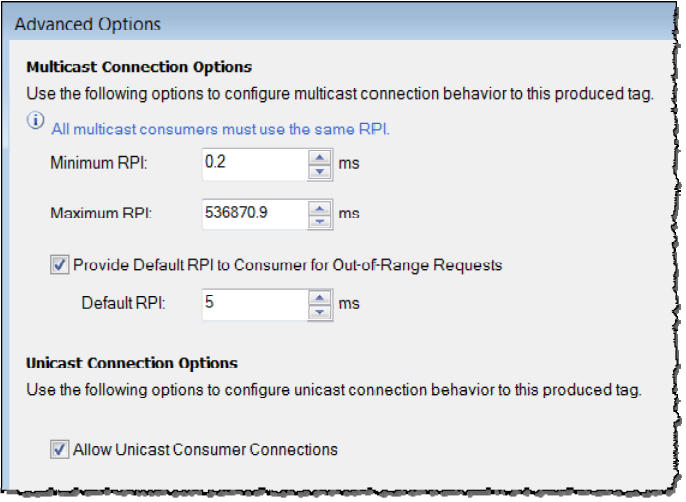The width and height of the screenshot is (686, 502).
Task: Click the multicast consumers same RPI notice
Action: pos(220,129)
